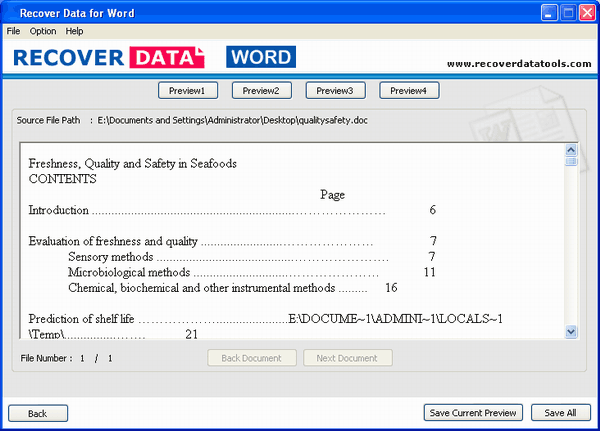Open the File menu
The image size is (600, 431).
pos(13,31)
